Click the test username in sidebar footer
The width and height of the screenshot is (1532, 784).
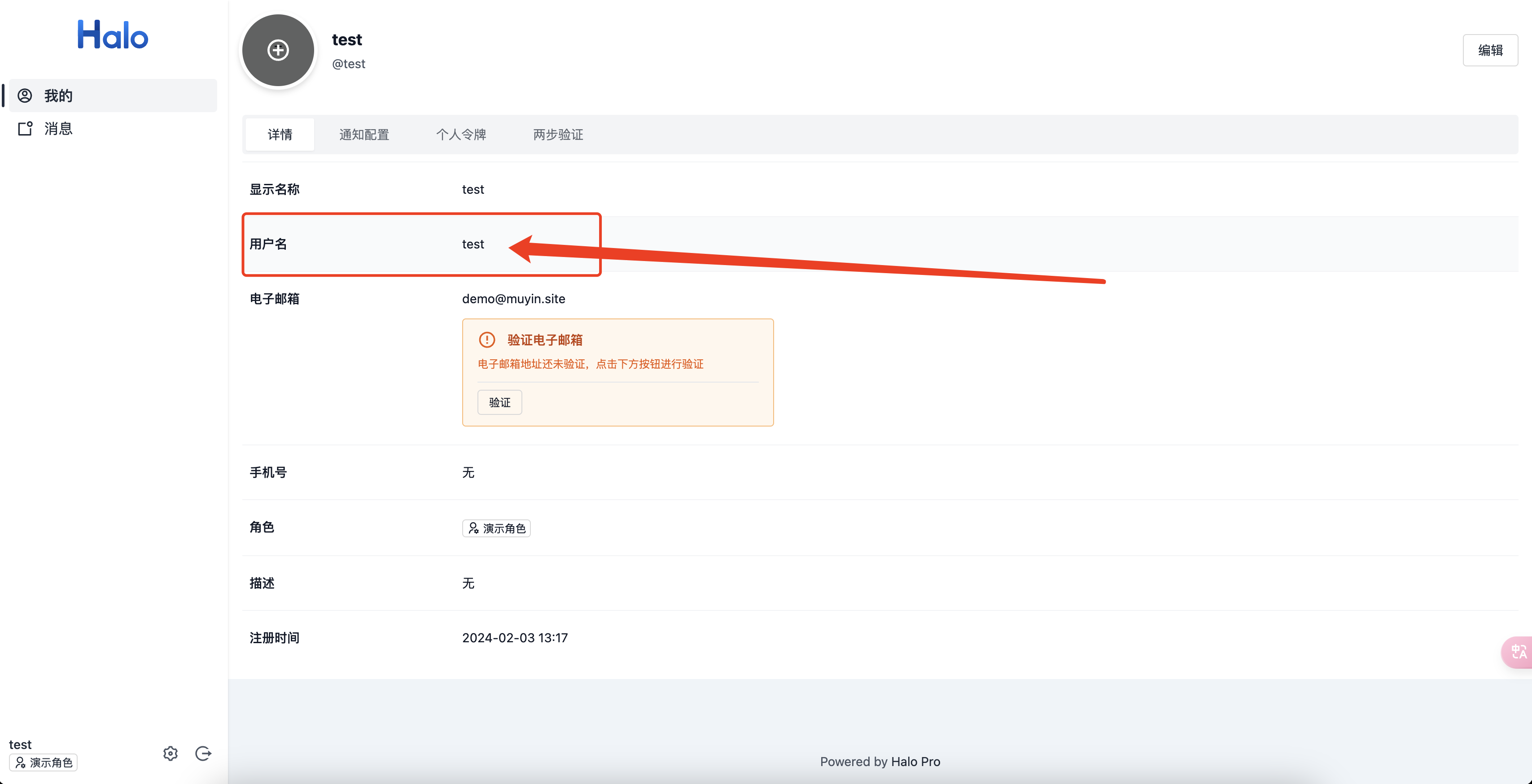point(20,745)
